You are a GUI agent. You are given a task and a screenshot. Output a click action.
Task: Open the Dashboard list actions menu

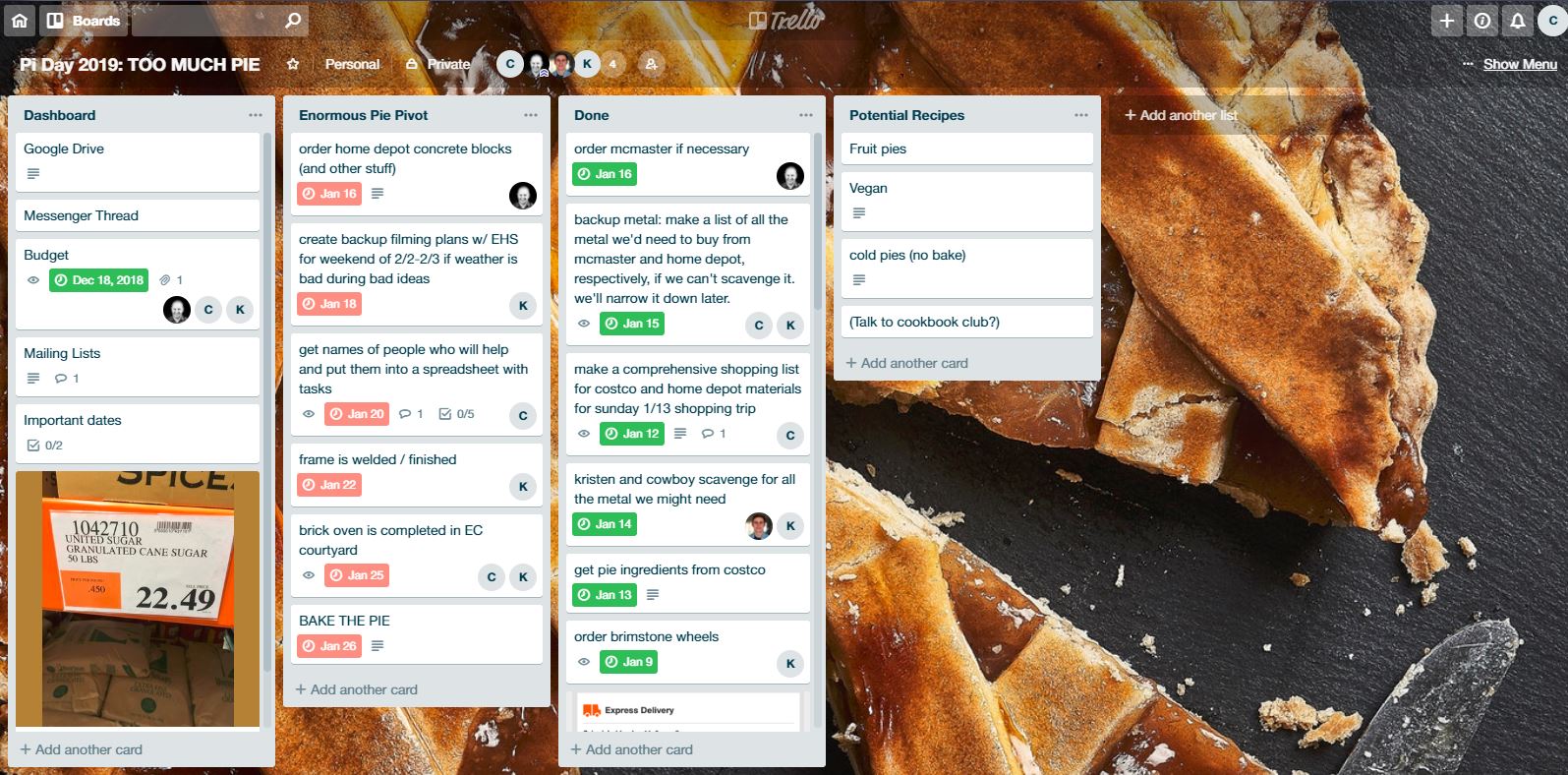tap(256, 115)
